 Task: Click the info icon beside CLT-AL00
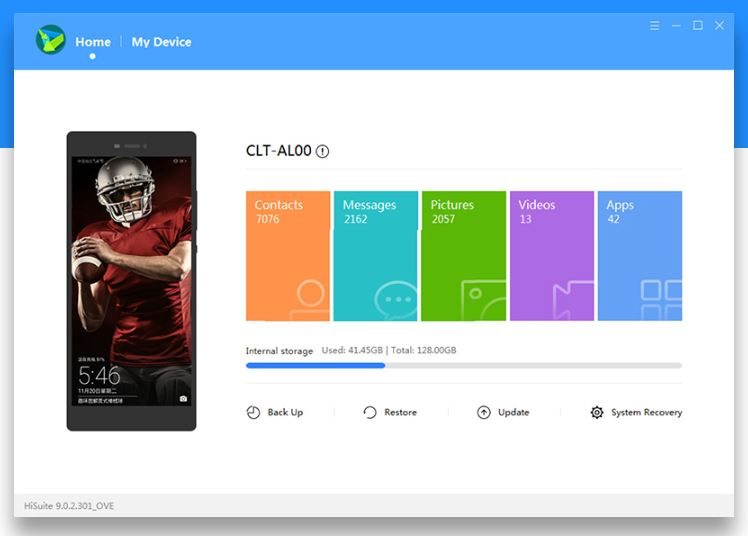click(322, 151)
